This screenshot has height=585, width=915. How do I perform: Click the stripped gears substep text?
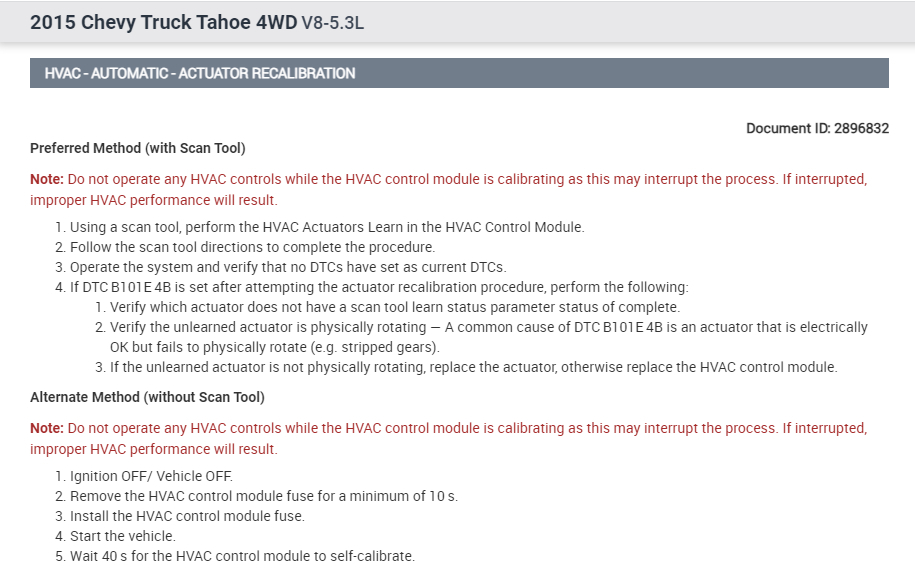[x=488, y=337]
